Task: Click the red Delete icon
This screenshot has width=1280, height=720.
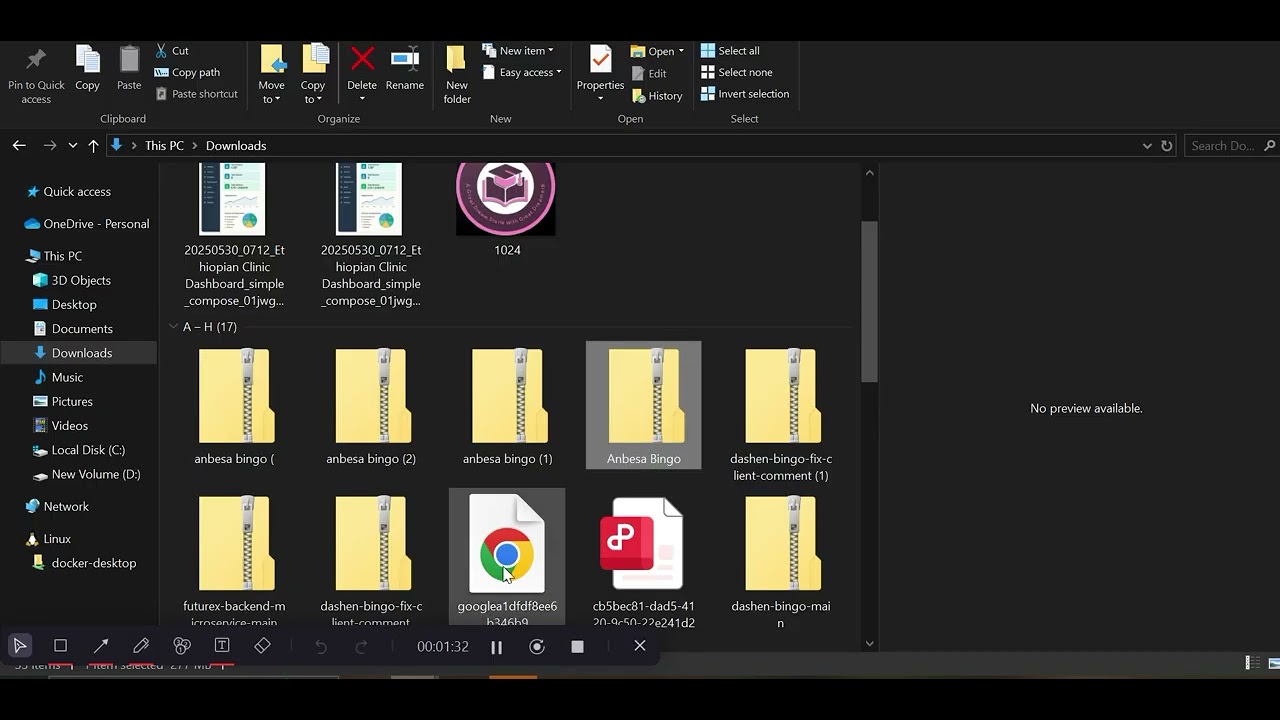Action: pos(362,59)
